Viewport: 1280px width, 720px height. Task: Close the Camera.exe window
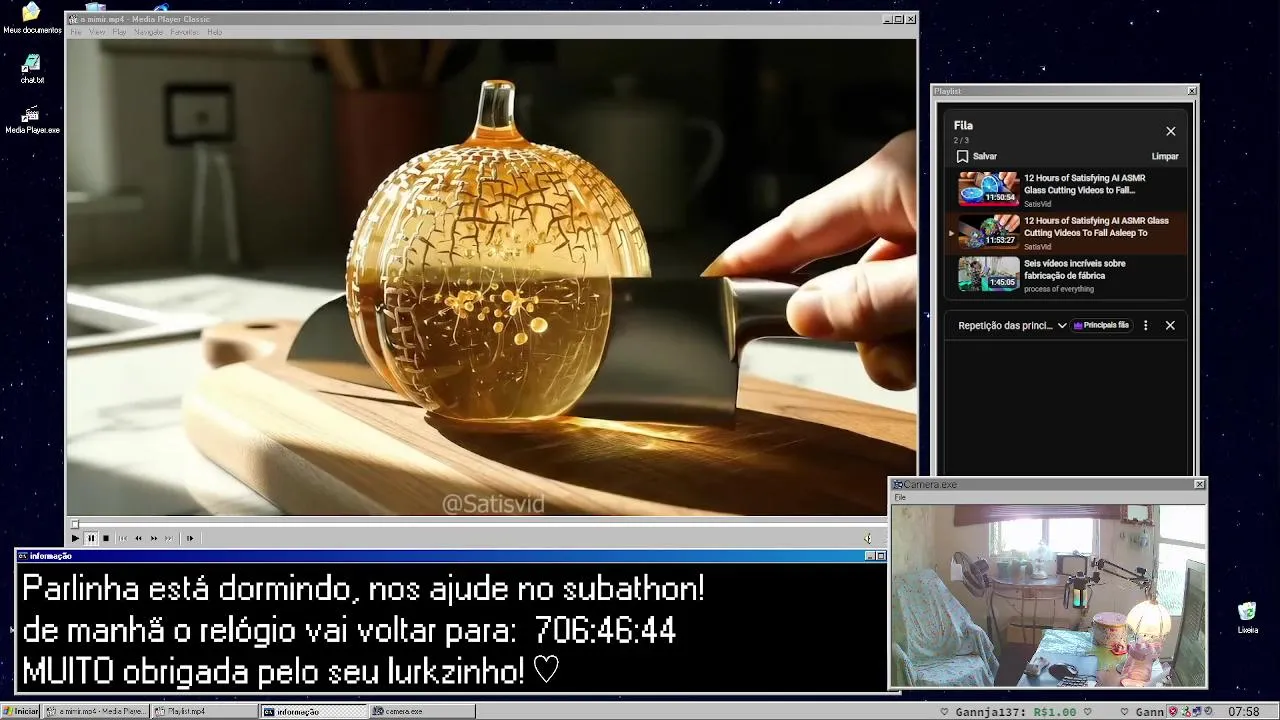point(1199,484)
